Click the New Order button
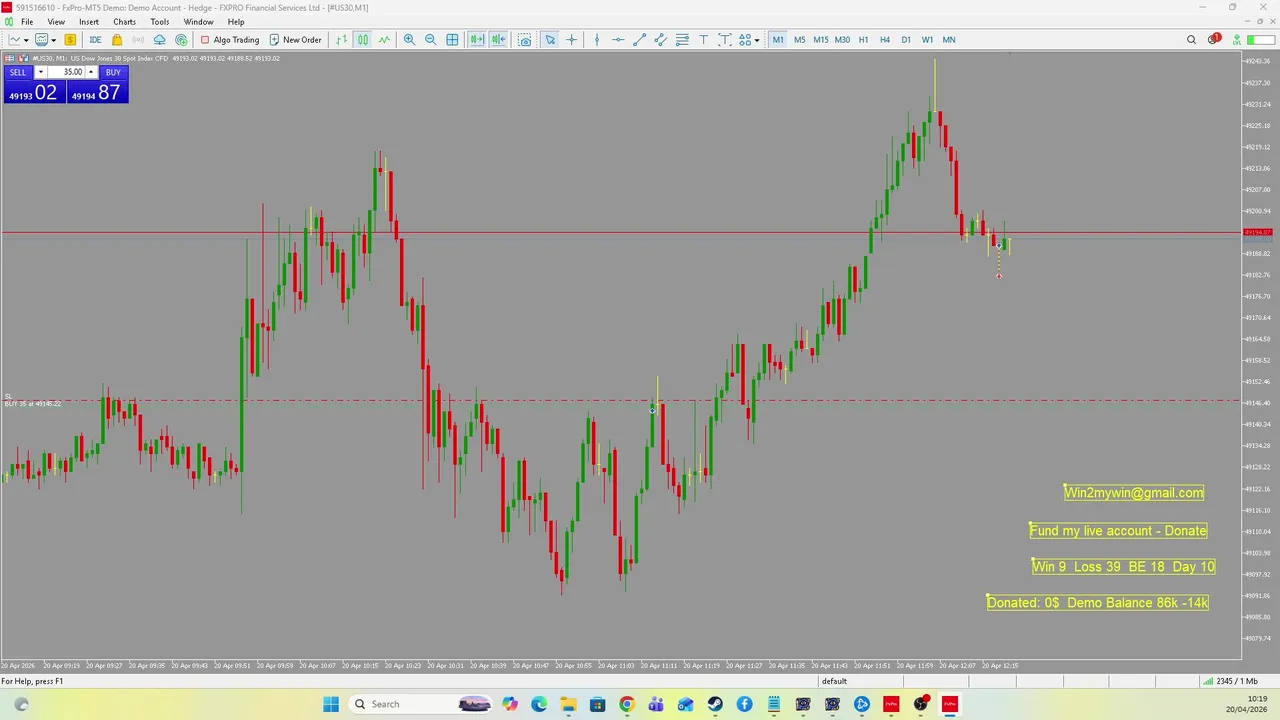 (296, 40)
